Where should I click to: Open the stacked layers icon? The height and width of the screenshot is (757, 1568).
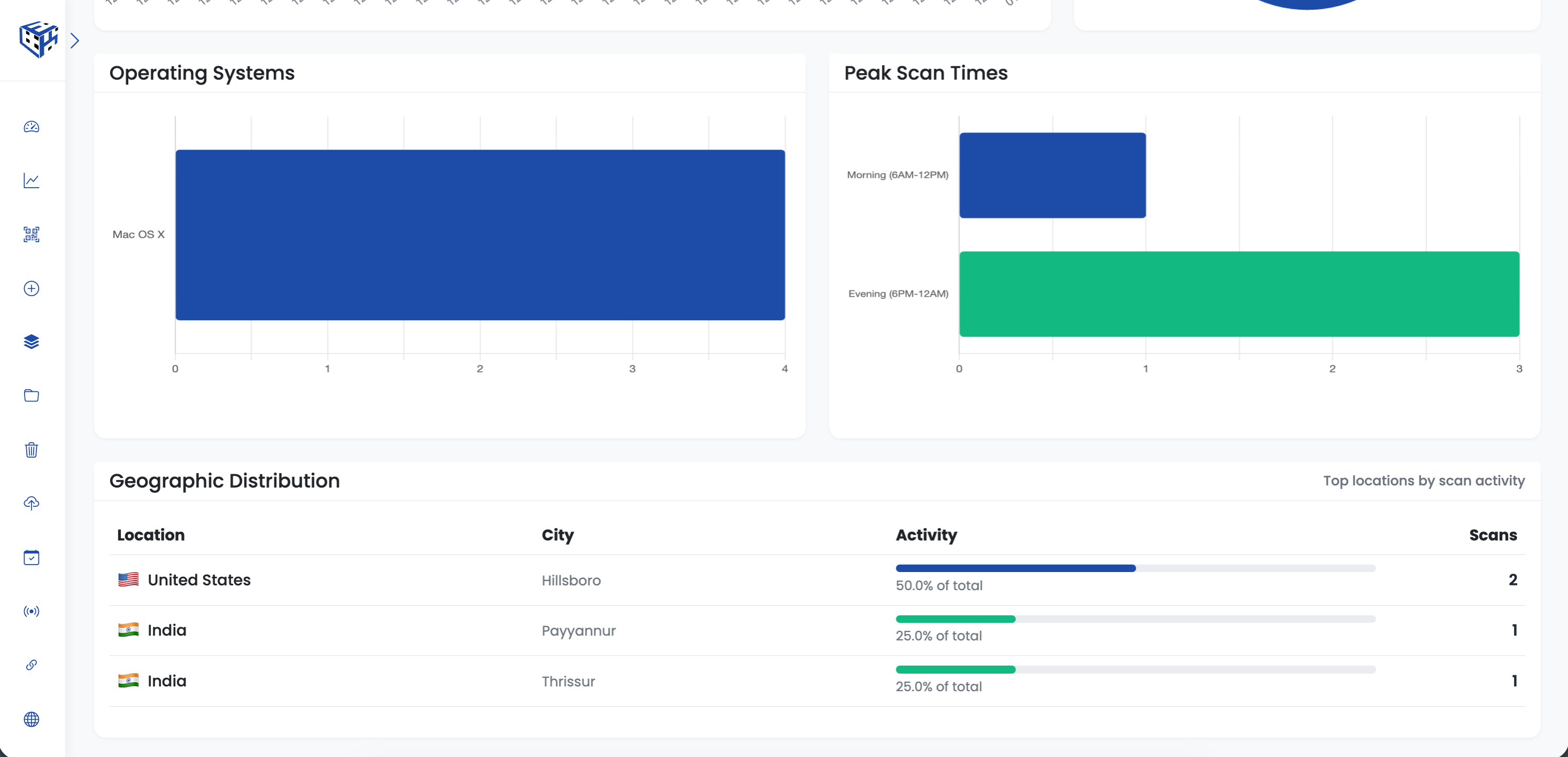coord(32,342)
